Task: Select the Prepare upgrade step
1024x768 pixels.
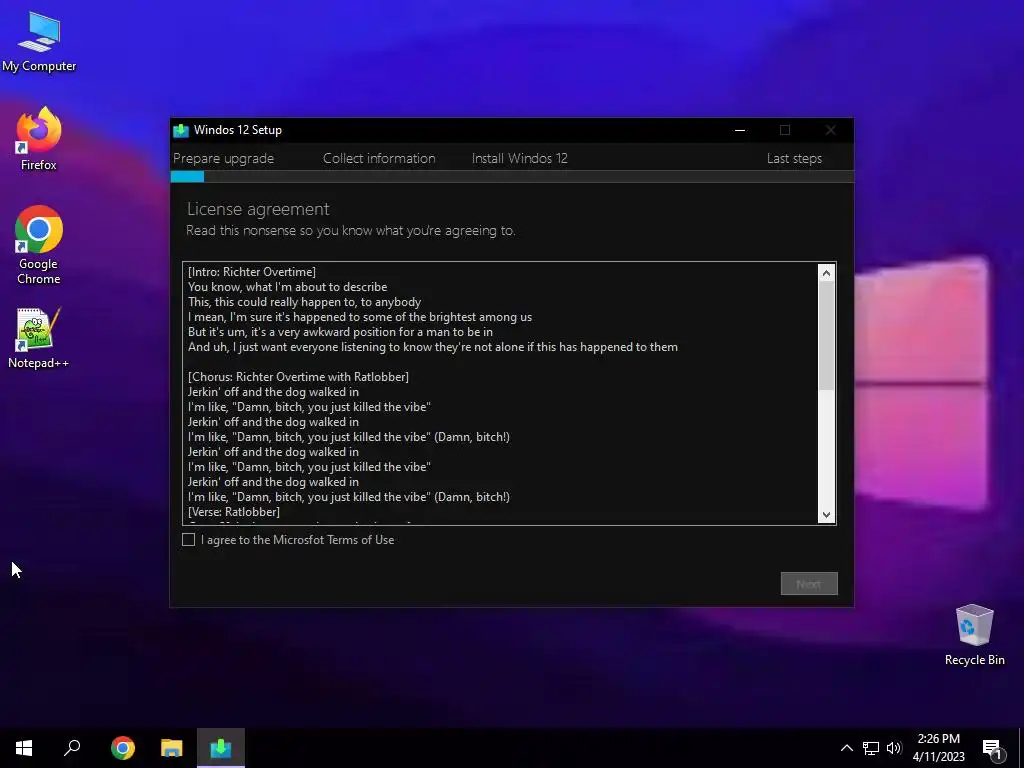Action: (x=223, y=159)
